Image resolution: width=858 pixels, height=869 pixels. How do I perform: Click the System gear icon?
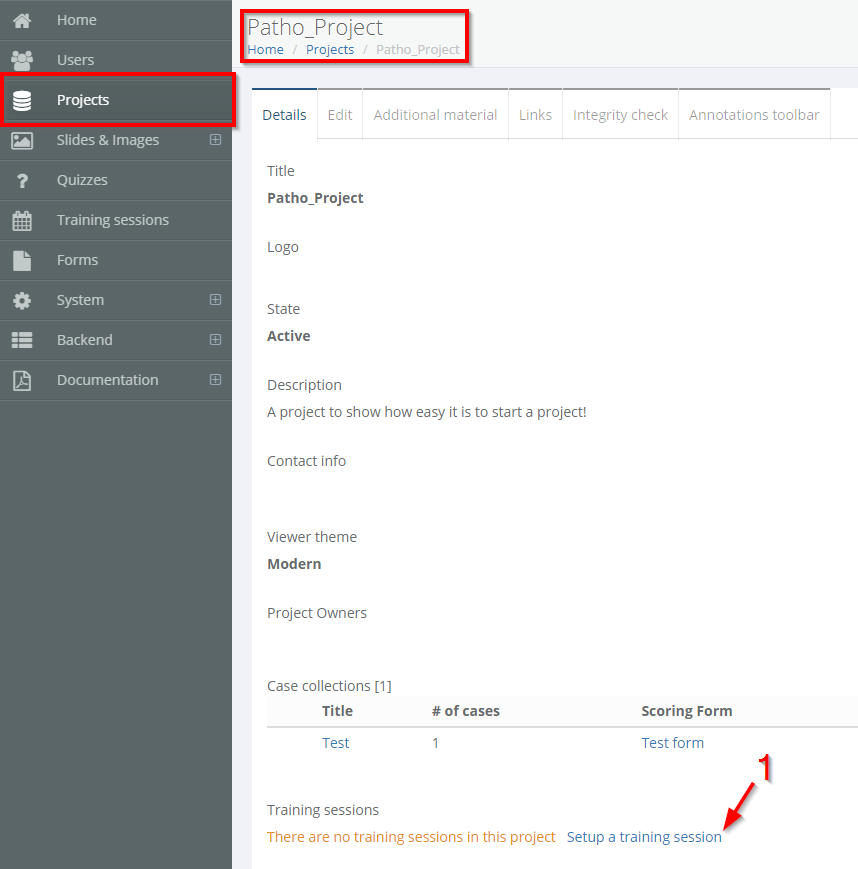click(21, 300)
